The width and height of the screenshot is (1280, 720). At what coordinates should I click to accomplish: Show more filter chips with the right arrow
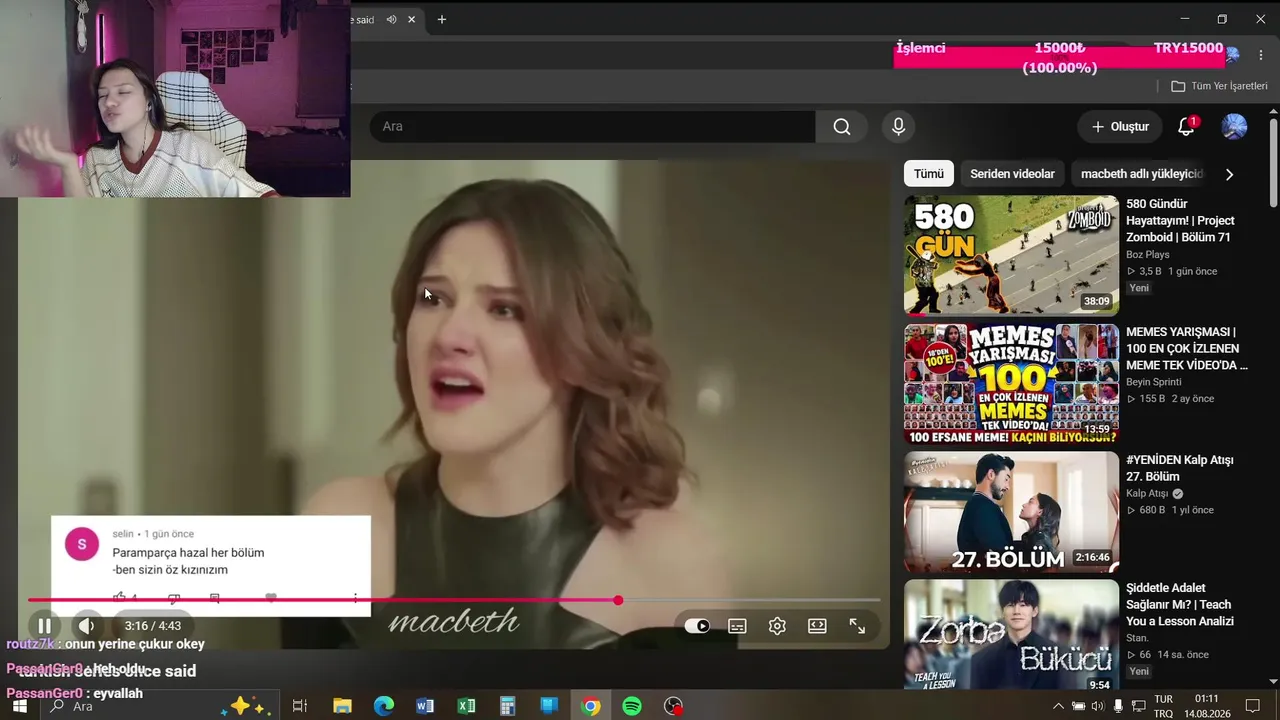tap(1229, 174)
